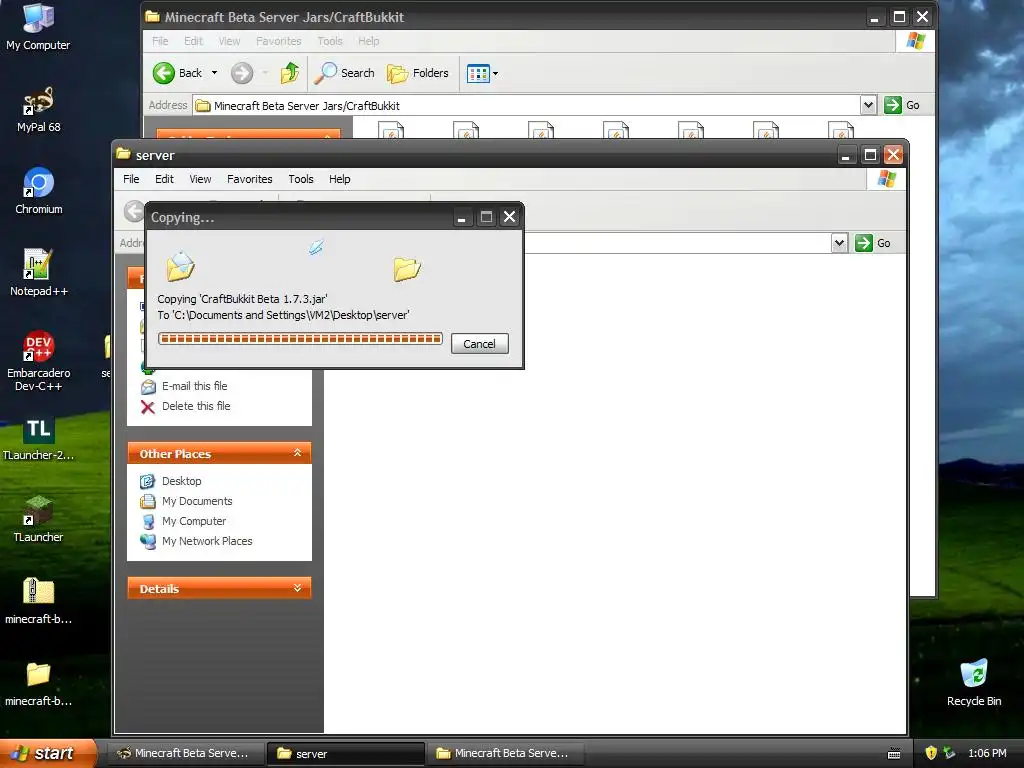
Task: Click the taskbar clock 1:06 PM
Action: coord(987,753)
